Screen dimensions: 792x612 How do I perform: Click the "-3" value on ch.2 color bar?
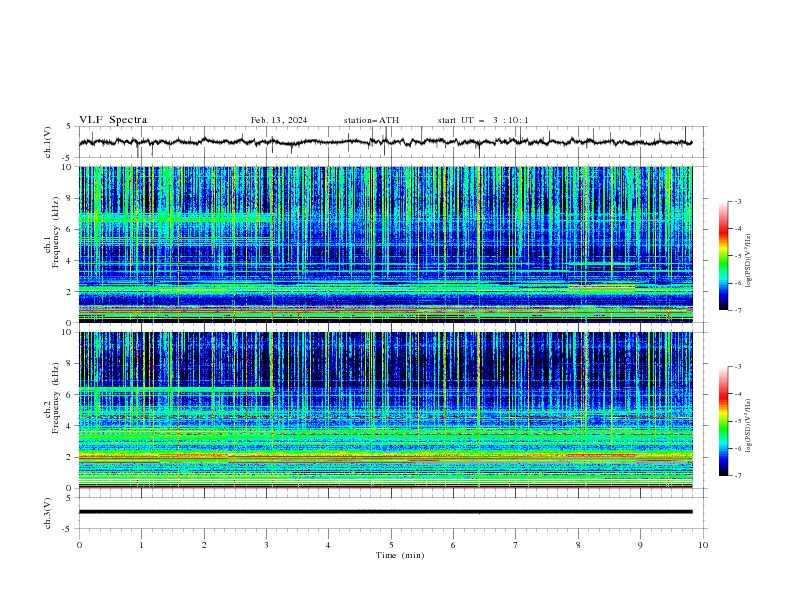tap(737, 367)
